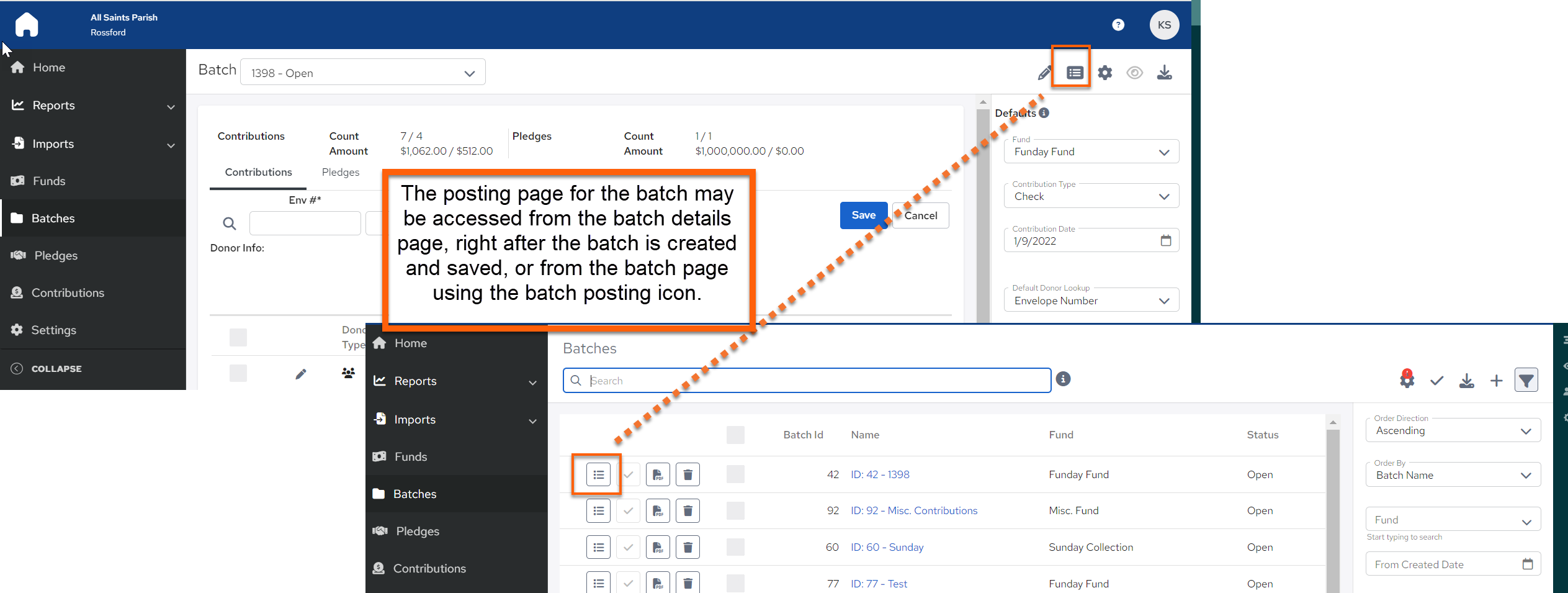
Task: Click the From Created Date field
Action: (1453, 564)
